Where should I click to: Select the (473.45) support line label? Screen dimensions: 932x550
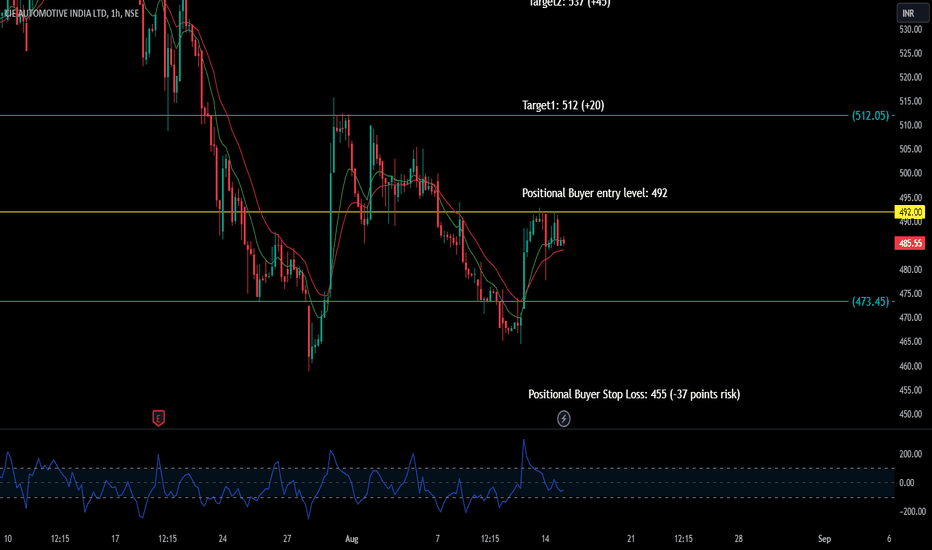pyautogui.click(x=870, y=301)
